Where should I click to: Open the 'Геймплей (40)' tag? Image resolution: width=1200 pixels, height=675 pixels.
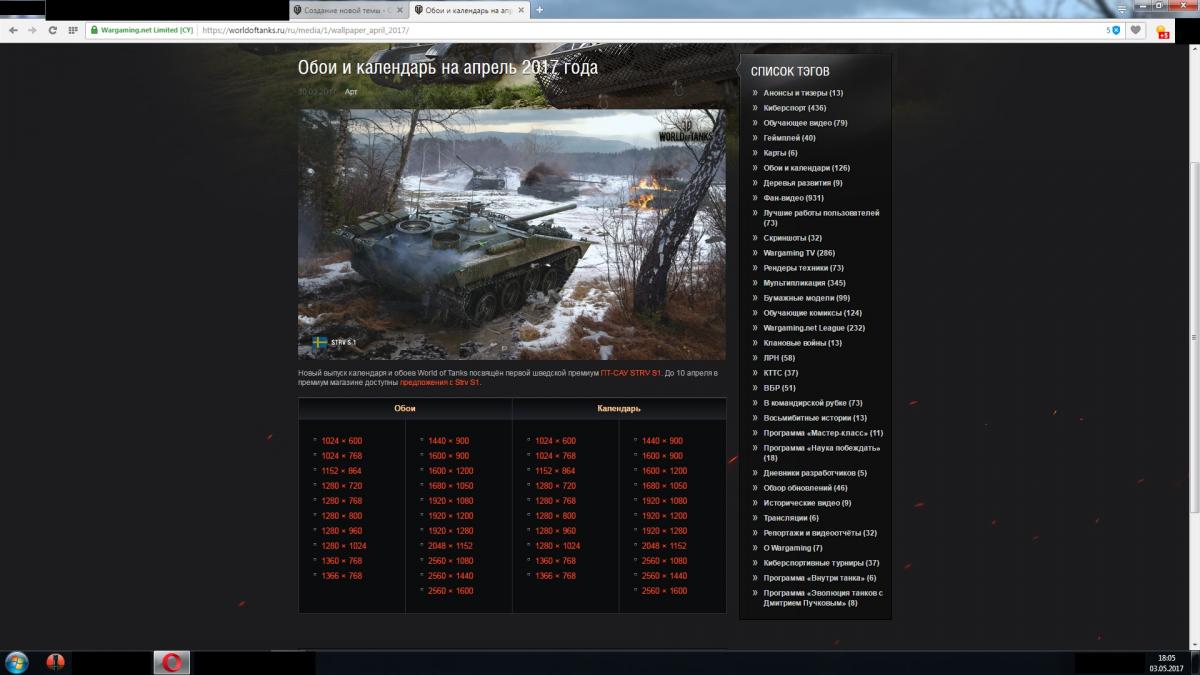point(789,138)
